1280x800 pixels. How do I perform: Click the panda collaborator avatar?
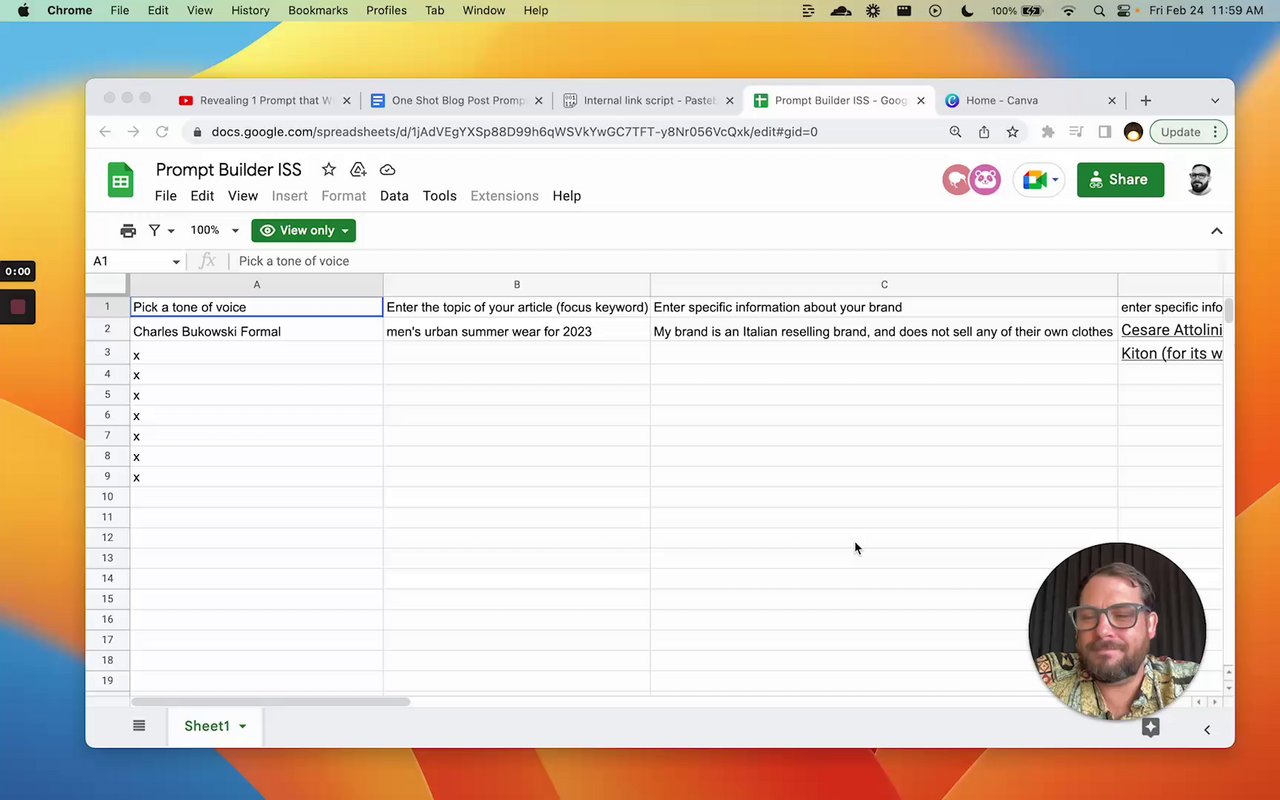[x=985, y=180]
